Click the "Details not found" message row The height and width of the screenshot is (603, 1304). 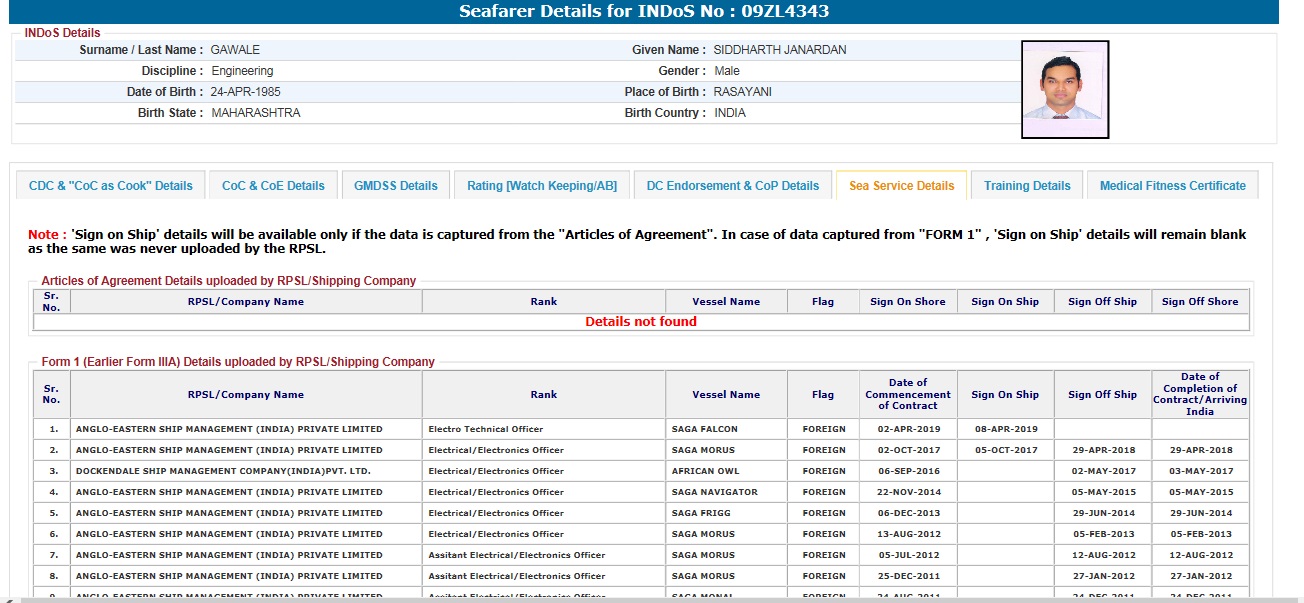[x=640, y=322]
